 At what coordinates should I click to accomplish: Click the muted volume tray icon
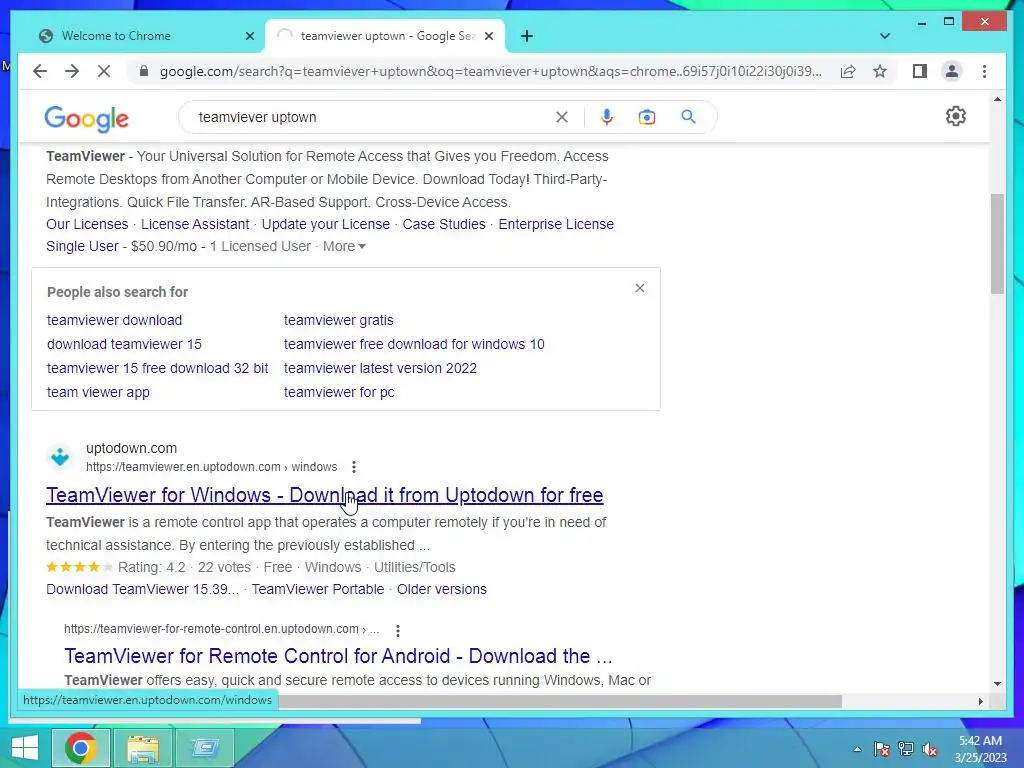(930, 749)
